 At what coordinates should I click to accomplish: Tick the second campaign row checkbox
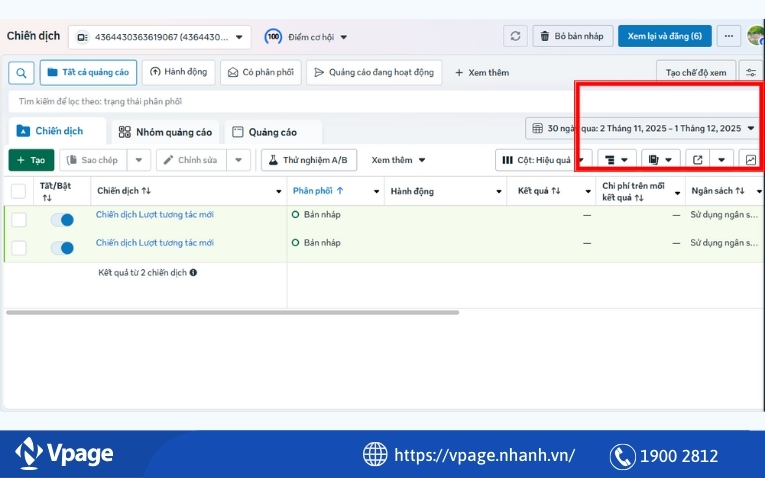(x=19, y=248)
